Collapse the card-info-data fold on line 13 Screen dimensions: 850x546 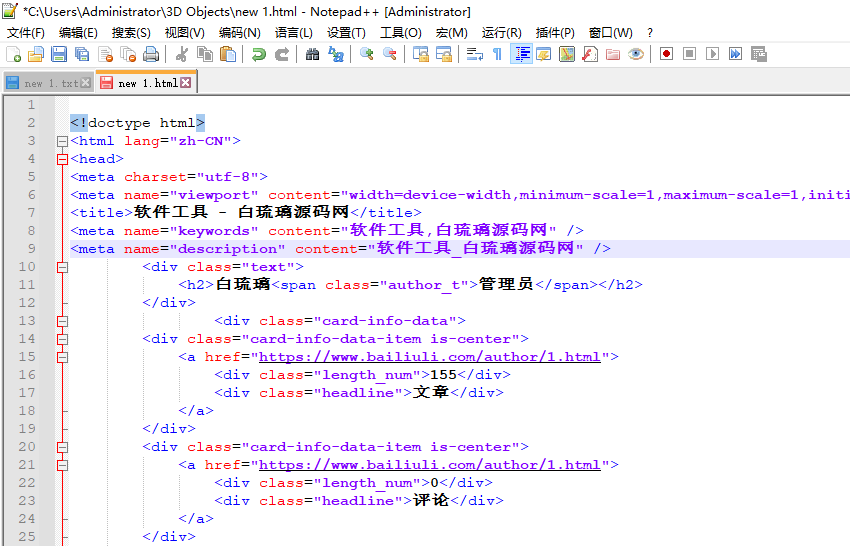point(62,322)
